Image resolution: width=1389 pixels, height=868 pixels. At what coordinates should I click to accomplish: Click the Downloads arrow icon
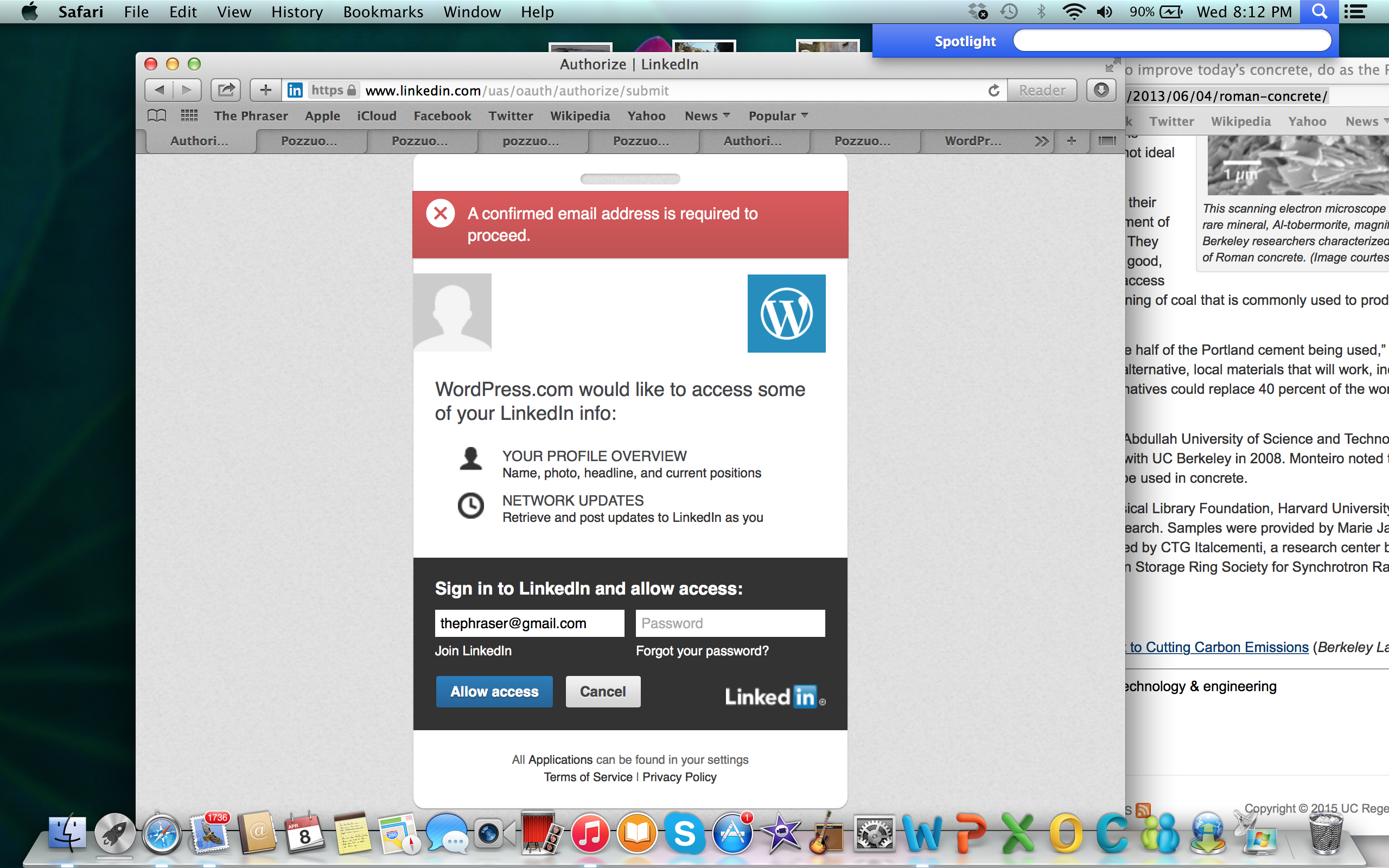coord(1101,90)
